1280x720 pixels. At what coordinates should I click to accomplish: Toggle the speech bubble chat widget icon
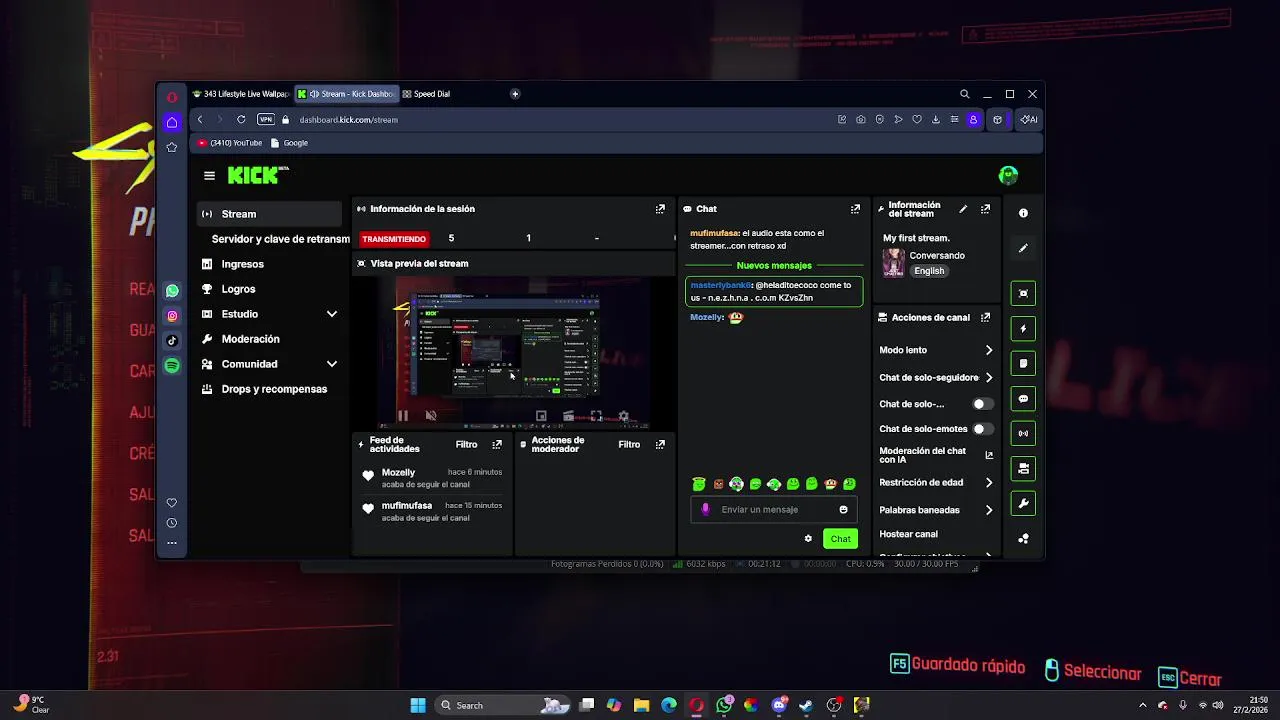pyautogui.click(x=1023, y=399)
